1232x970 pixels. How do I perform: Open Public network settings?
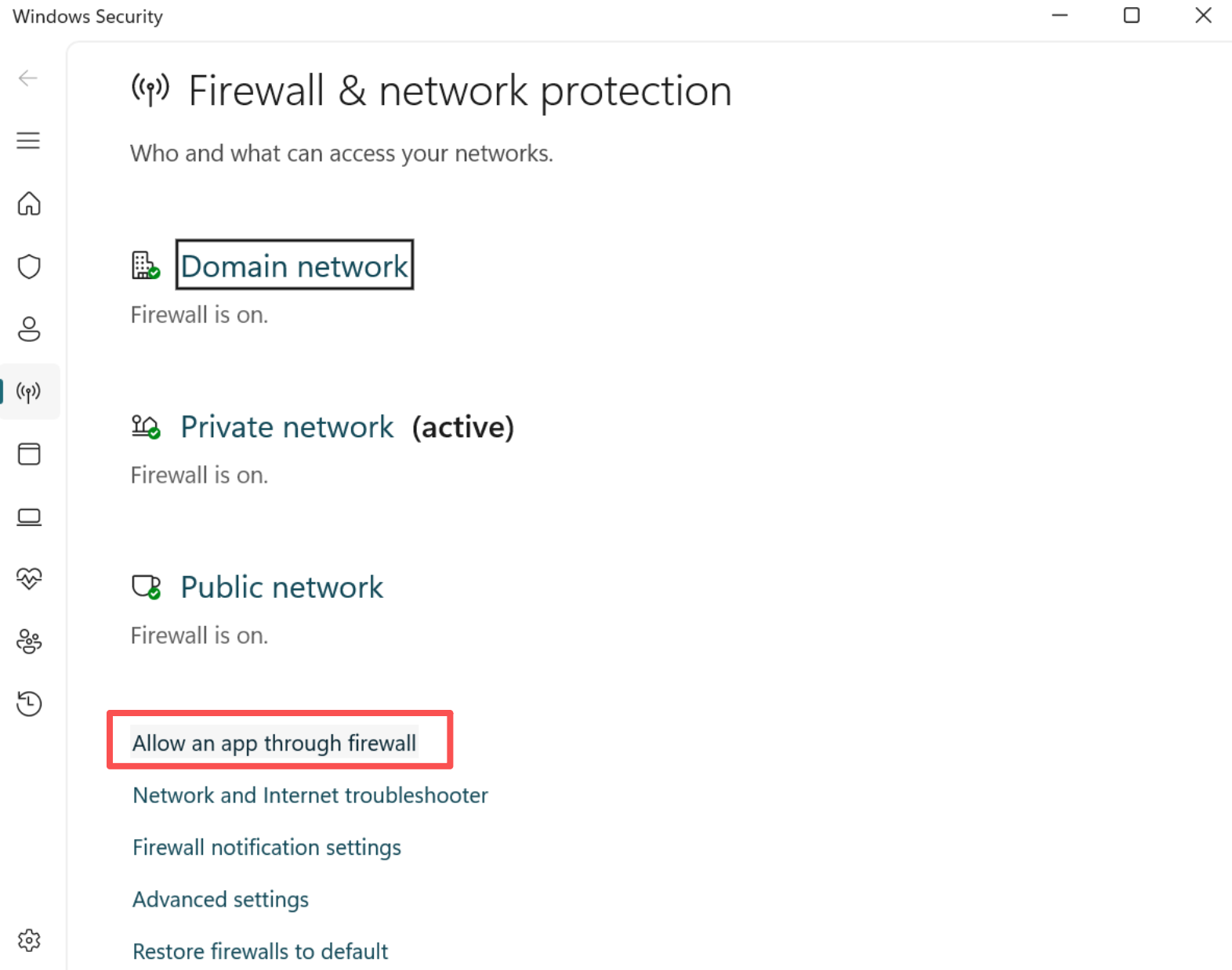pos(281,587)
